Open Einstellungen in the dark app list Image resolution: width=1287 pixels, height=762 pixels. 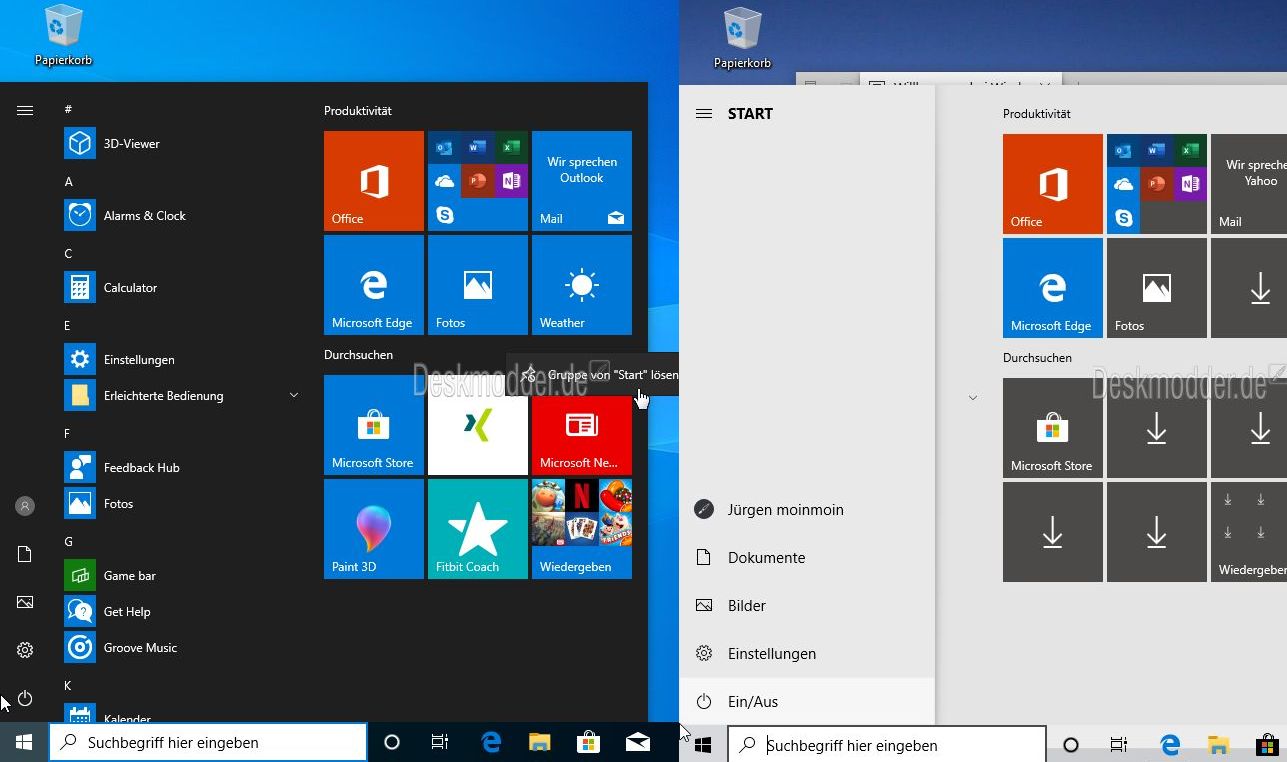[x=180, y=359]
